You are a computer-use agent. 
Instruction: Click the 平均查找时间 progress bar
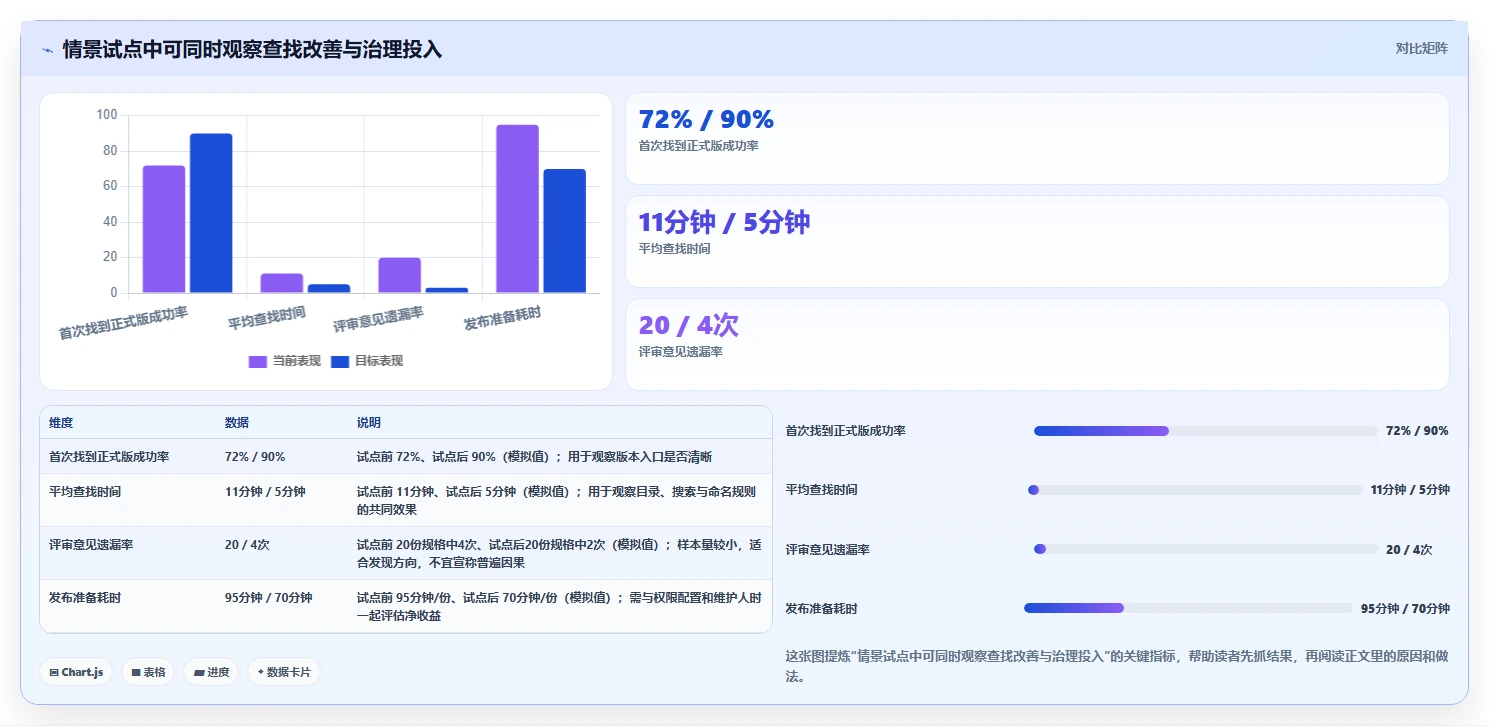tap(1195, 490)
